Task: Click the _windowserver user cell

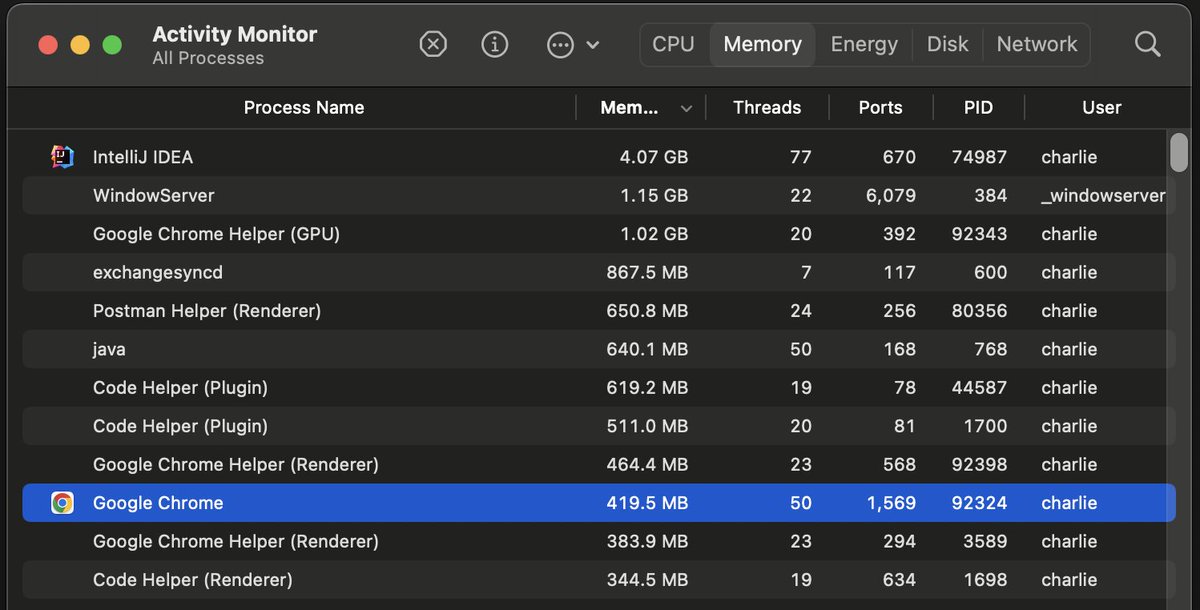Action: [x=1103, y=195]
